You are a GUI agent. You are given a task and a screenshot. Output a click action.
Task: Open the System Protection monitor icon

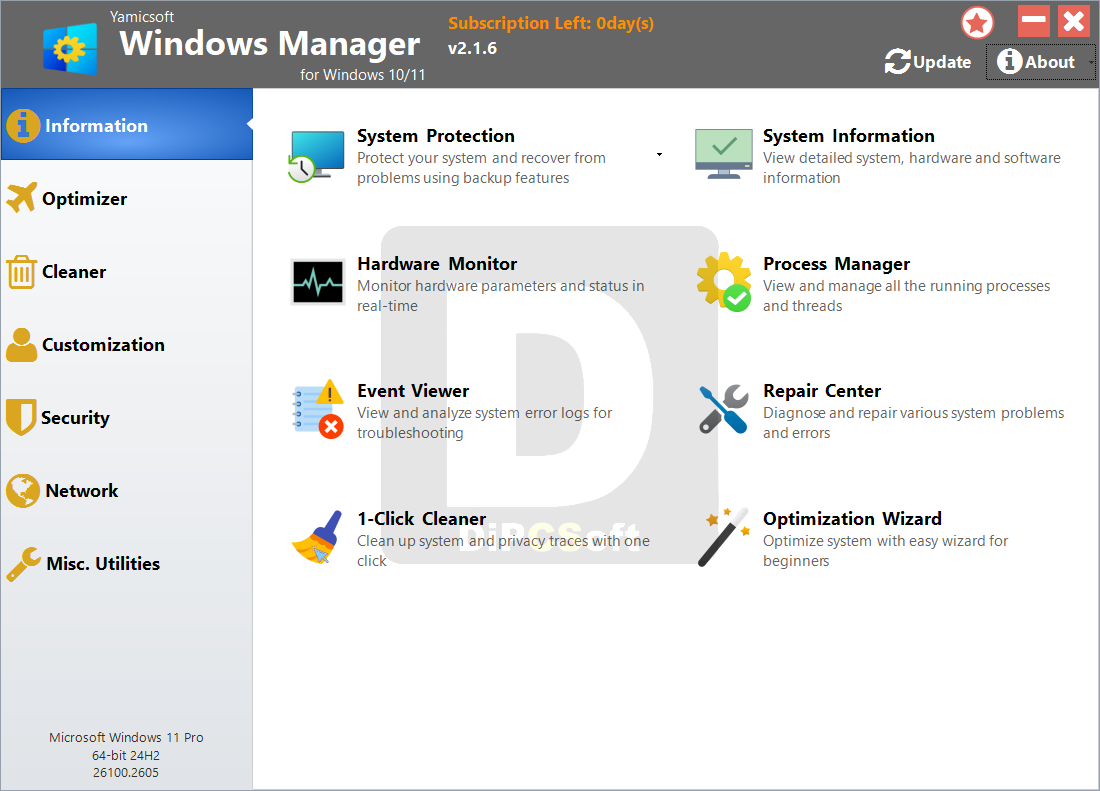coord(316,156)
